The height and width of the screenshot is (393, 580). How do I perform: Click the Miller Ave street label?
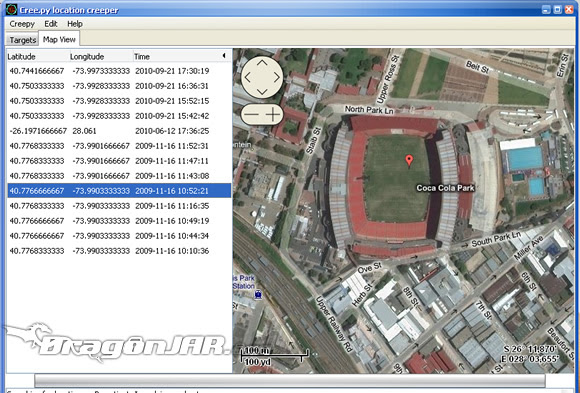pos(529,247)
